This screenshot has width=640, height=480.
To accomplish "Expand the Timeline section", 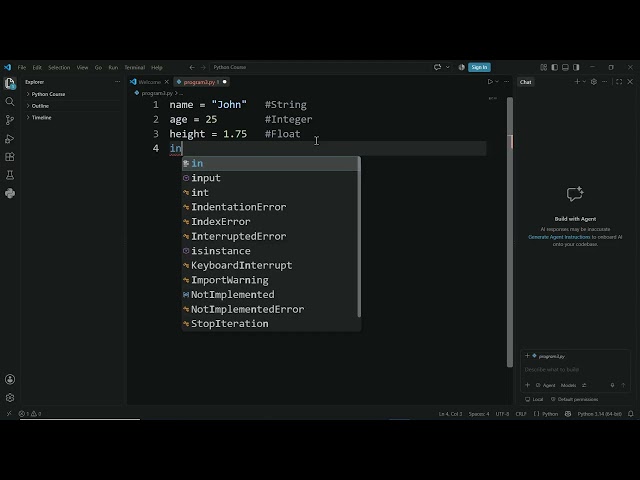I will (41, 118).
